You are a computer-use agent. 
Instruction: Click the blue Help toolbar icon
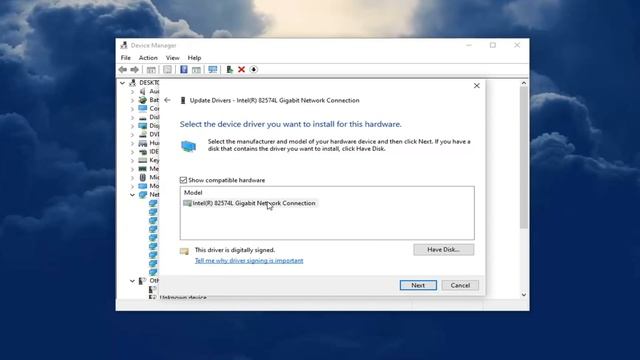click(x=184, y=70)
